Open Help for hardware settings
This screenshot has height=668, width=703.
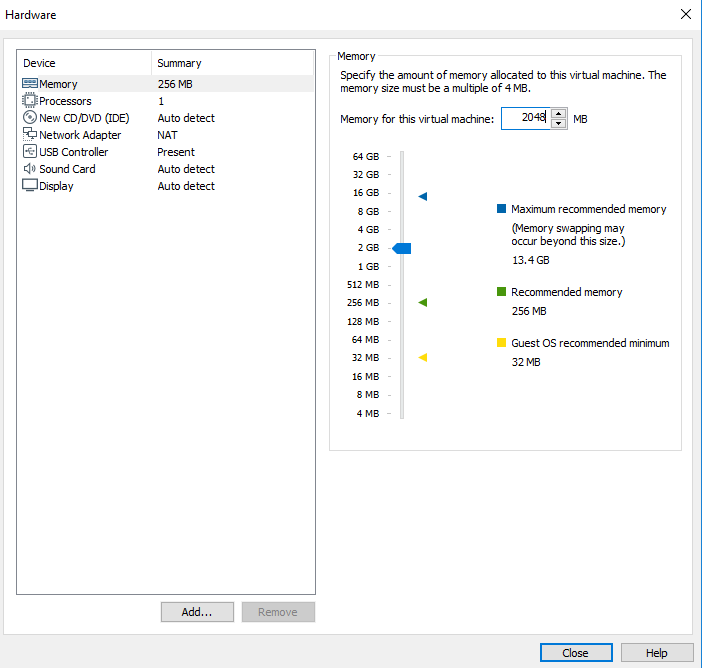coord(657,653)
